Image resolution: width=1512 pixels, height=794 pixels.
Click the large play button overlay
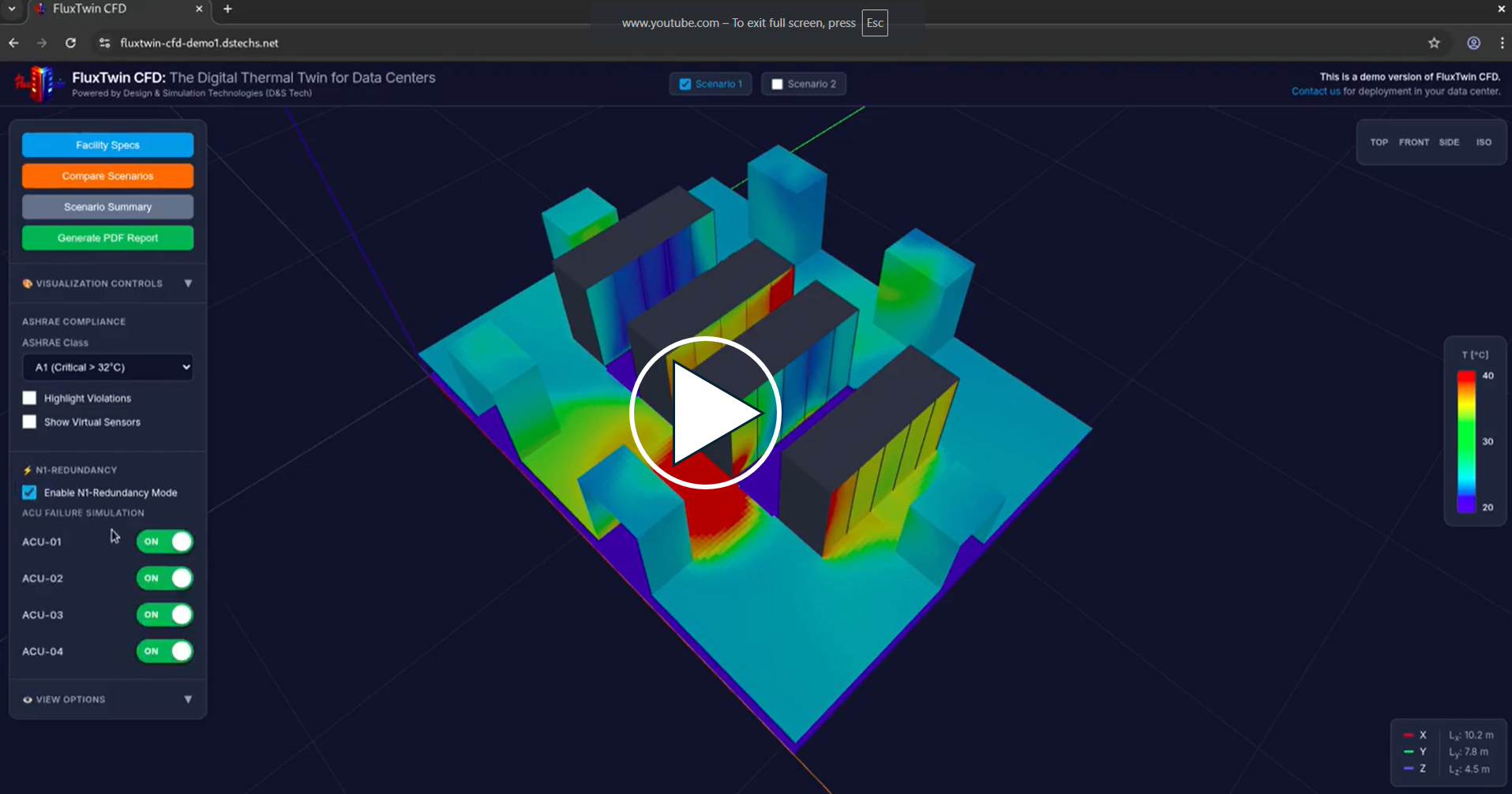coord(705,412)
